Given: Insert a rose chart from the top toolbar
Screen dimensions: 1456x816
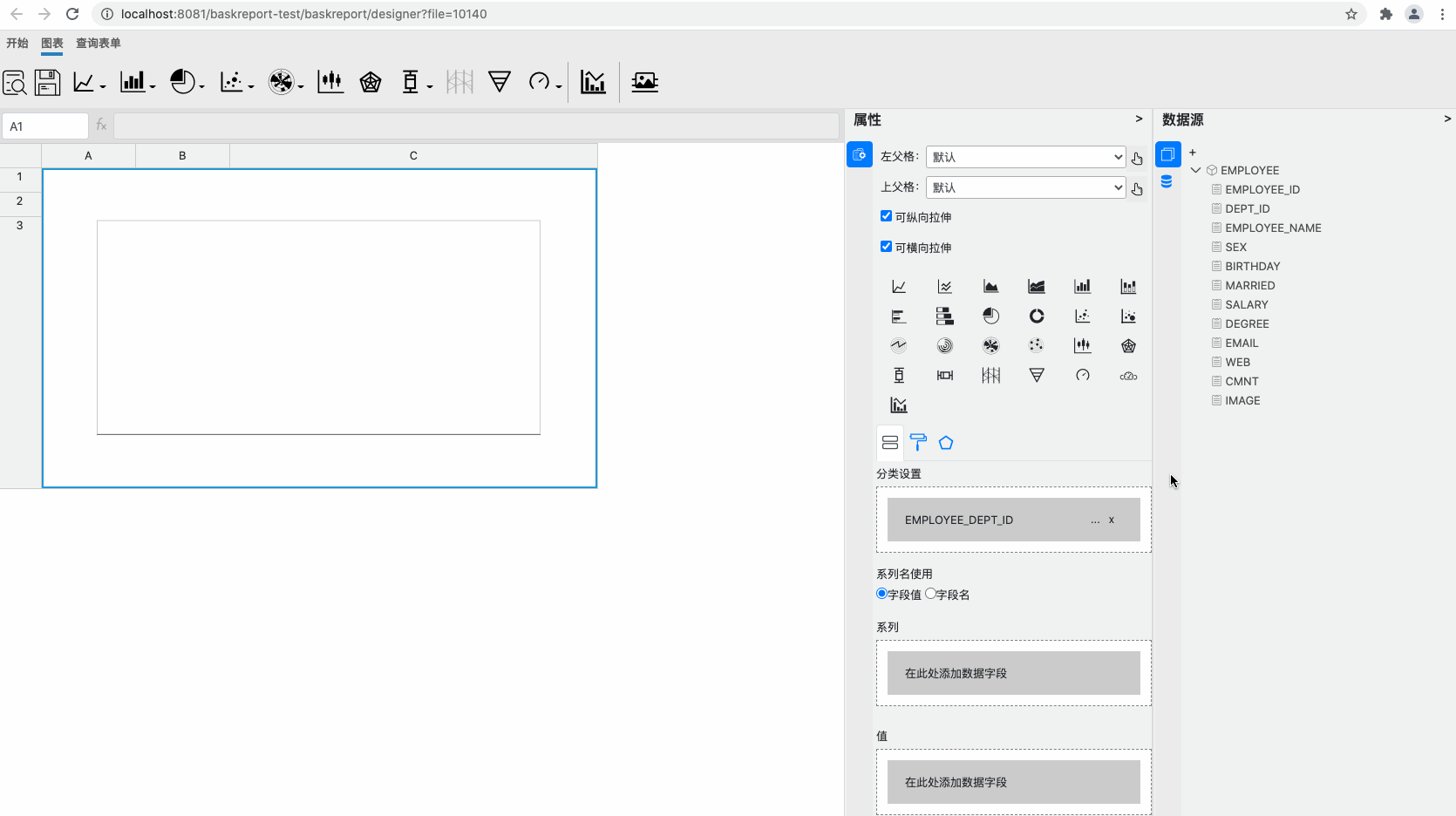Looking at the screenshot, I should tap(281, 82).
